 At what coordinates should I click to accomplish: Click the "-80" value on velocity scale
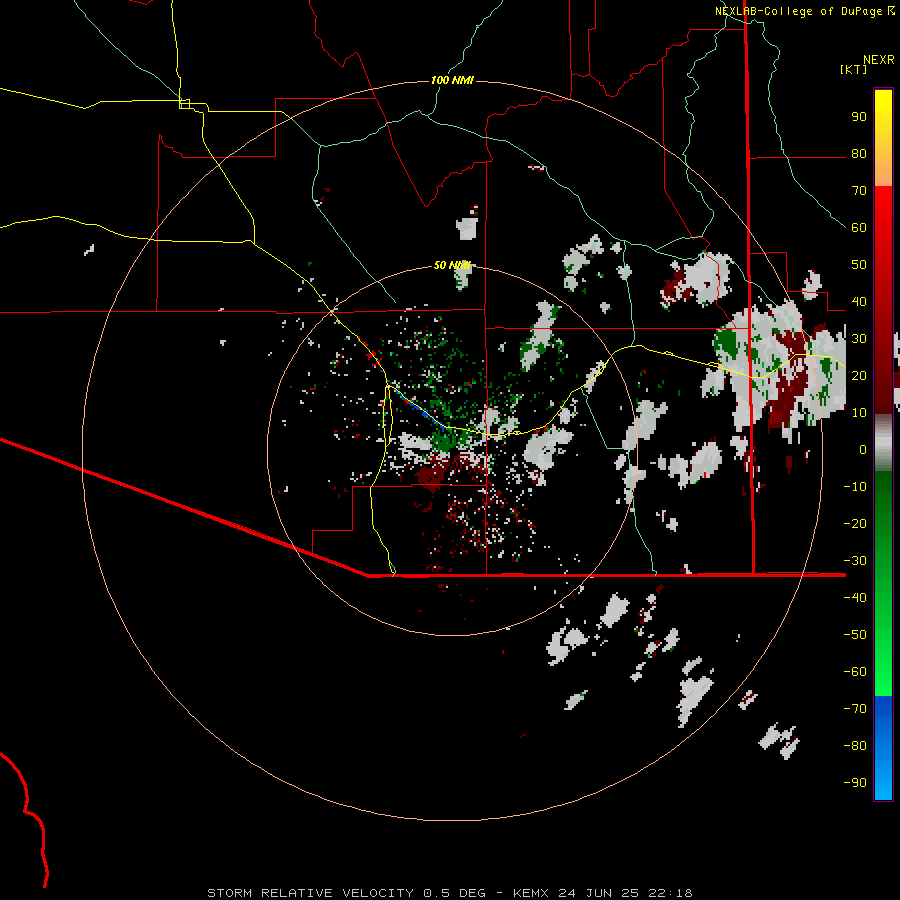coord(855,746)
